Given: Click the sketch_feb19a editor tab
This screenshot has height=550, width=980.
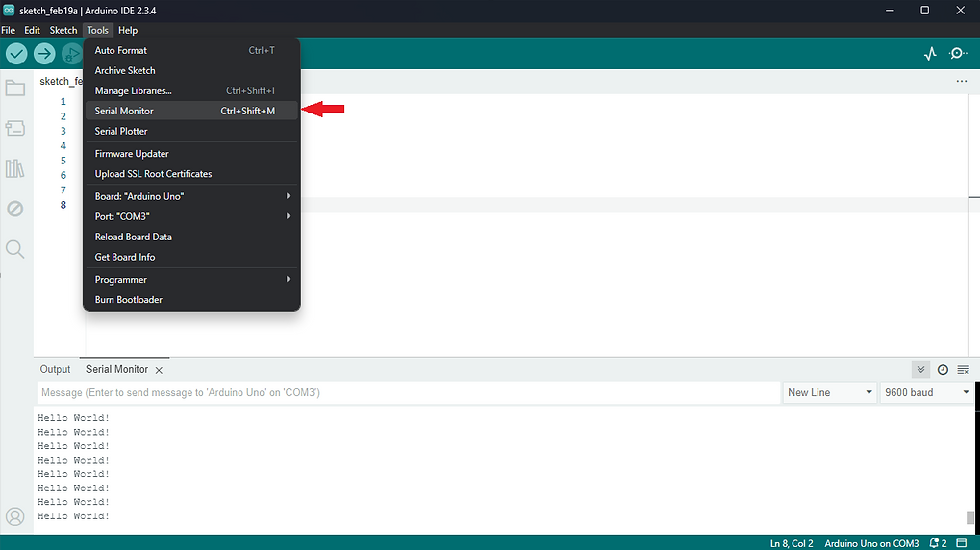Looking at the screenshot, I should point(60,81).
